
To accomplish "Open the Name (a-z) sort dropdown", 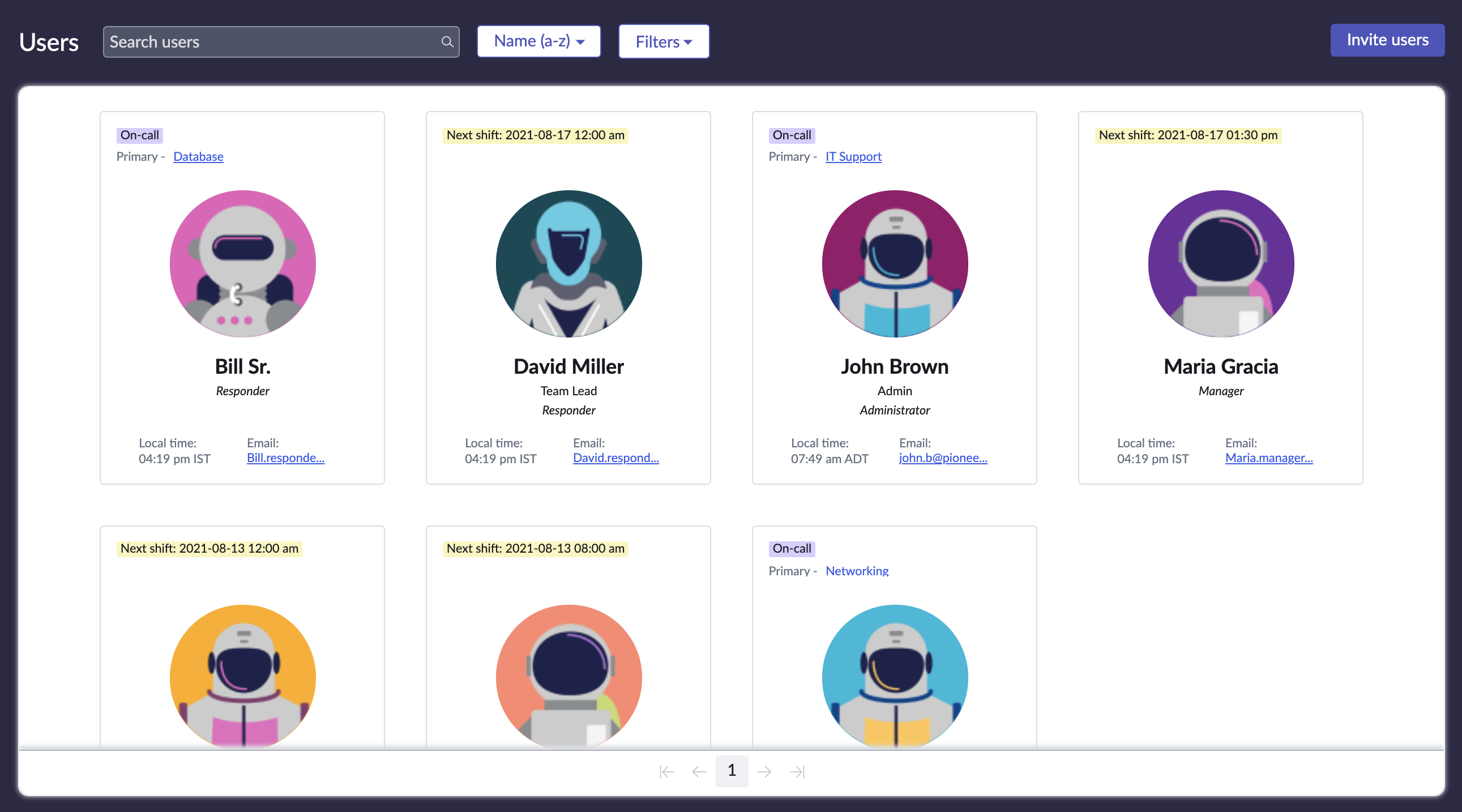I will 538,41.
